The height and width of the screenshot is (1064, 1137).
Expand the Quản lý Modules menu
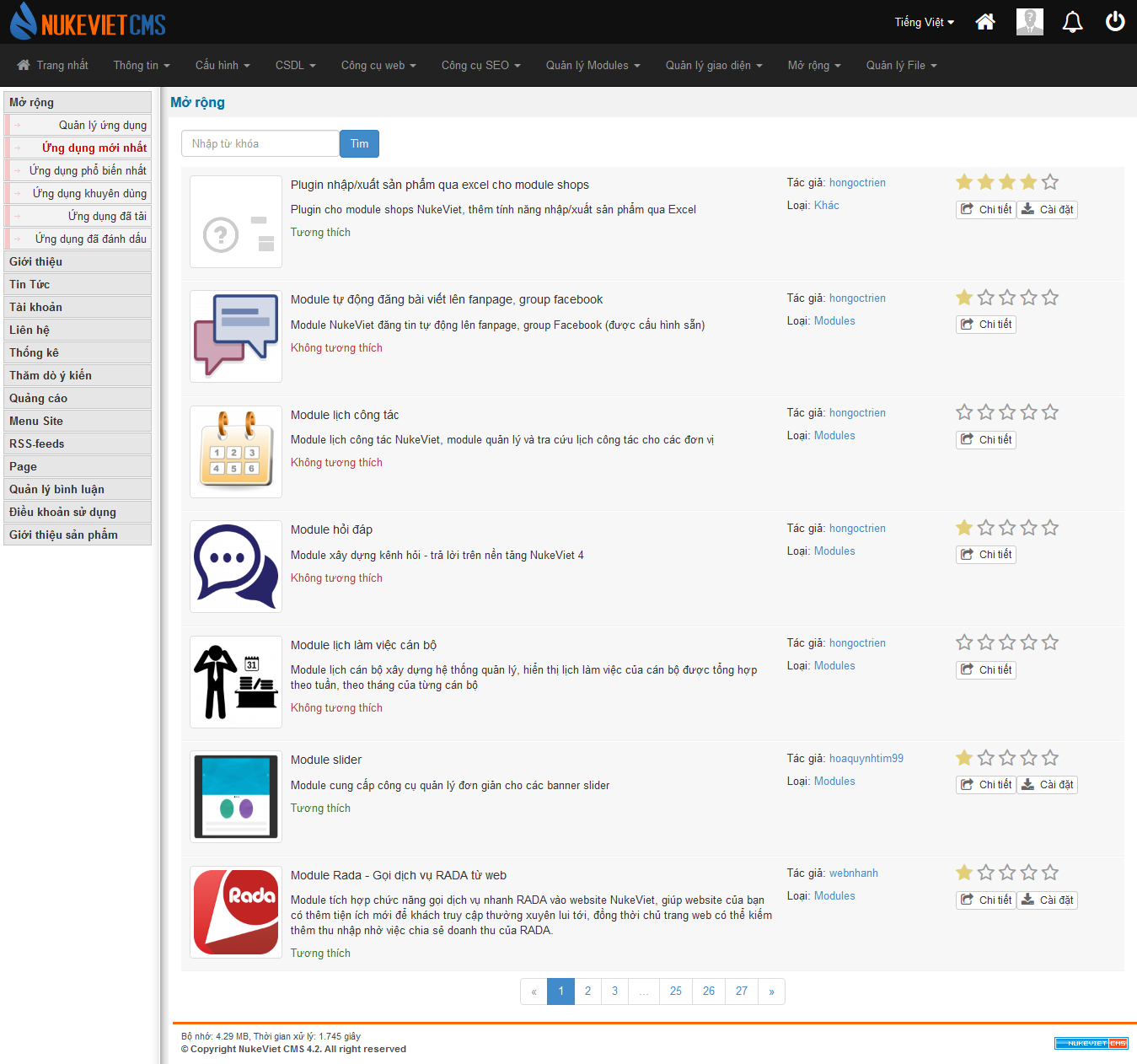(593, 65)
